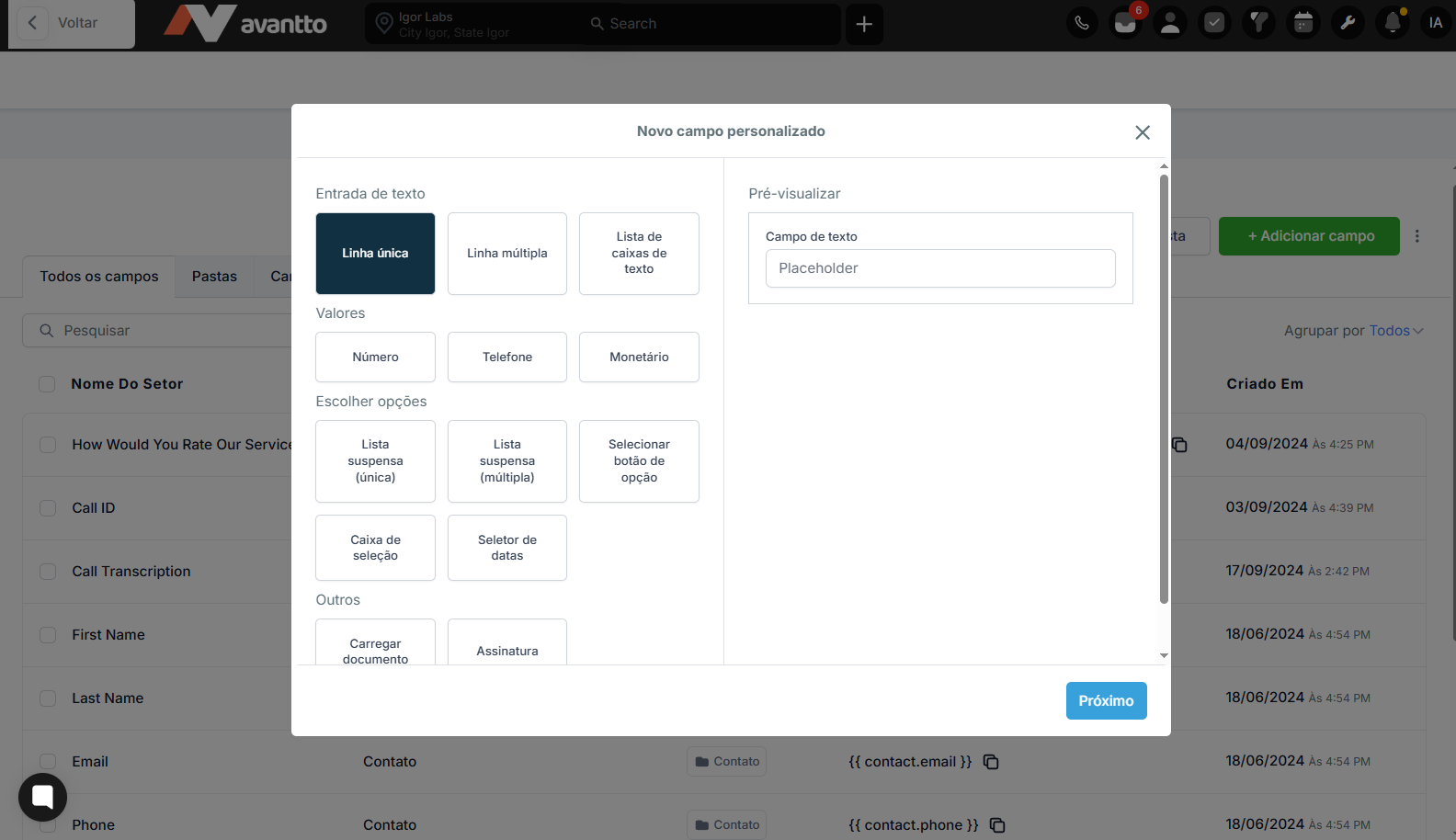This screenshot has height=840, width=1456.
Task: Click the Contato folder tag in Email row
Action: coord(727,761)
